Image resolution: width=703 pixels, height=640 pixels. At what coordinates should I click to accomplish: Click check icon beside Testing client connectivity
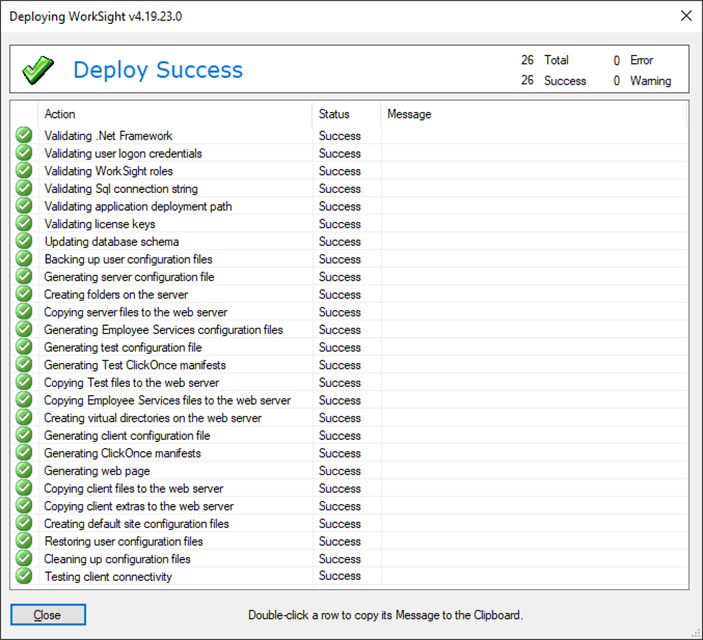pos(24,577)
